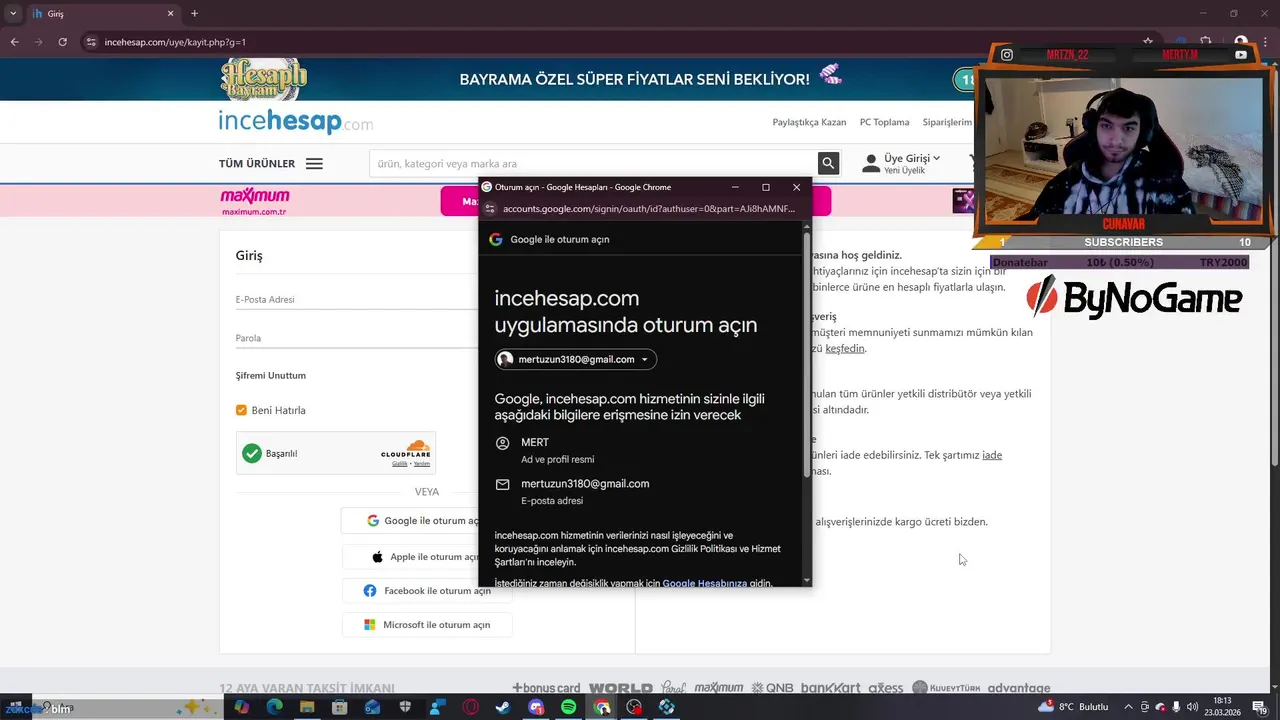Click the main browser address bar
The height and width of the screenshot is (720, 1280).
(x=600, y=42)
